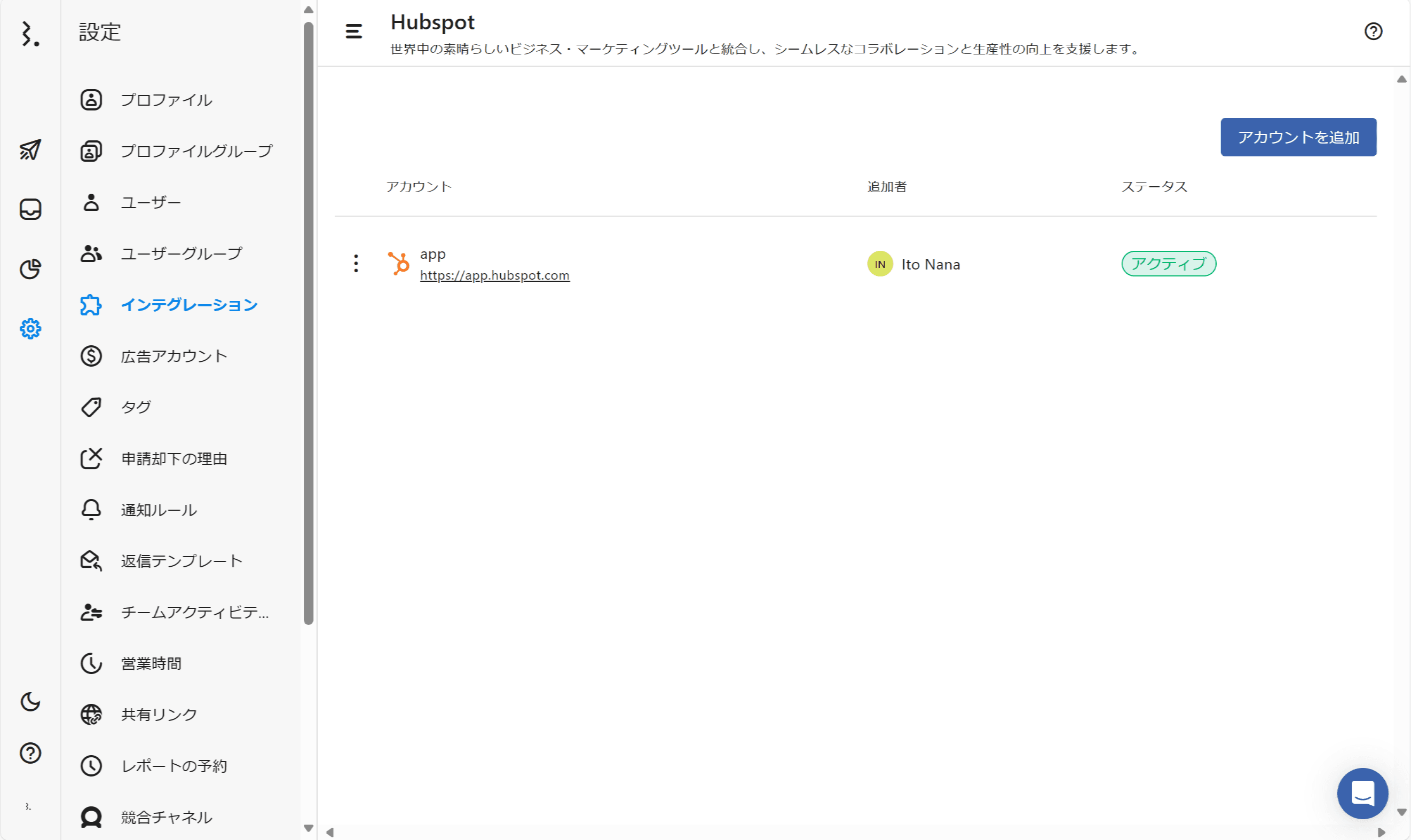Collapse sidebar with hamburger menu icon

pyautogui.click(x=354, y=31)
